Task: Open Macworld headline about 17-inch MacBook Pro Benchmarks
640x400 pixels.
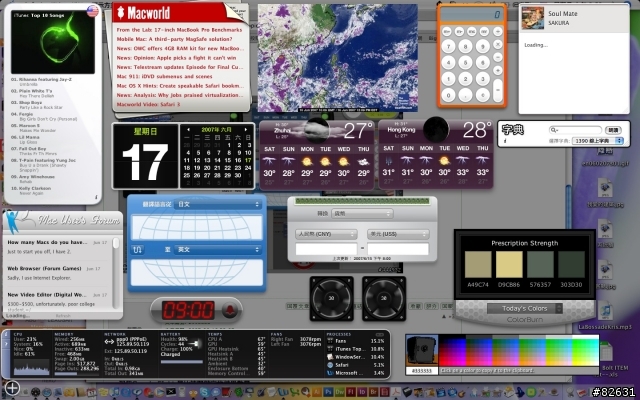Action: pyautogui.click(x=179, y=30)
